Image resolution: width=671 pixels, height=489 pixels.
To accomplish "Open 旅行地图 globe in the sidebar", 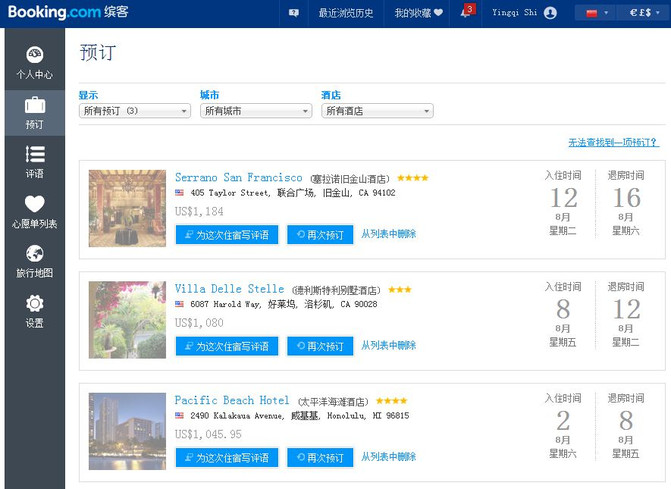I will (x=35, y=261).
